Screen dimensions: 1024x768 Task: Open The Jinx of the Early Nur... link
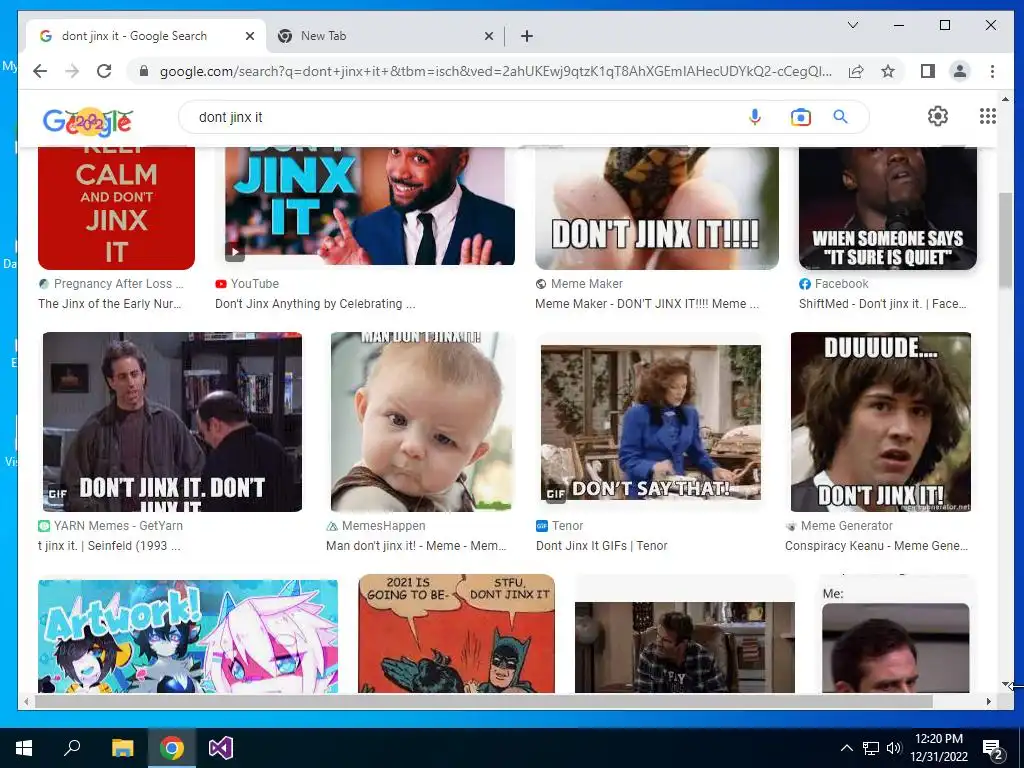click(x=110, y=304)
